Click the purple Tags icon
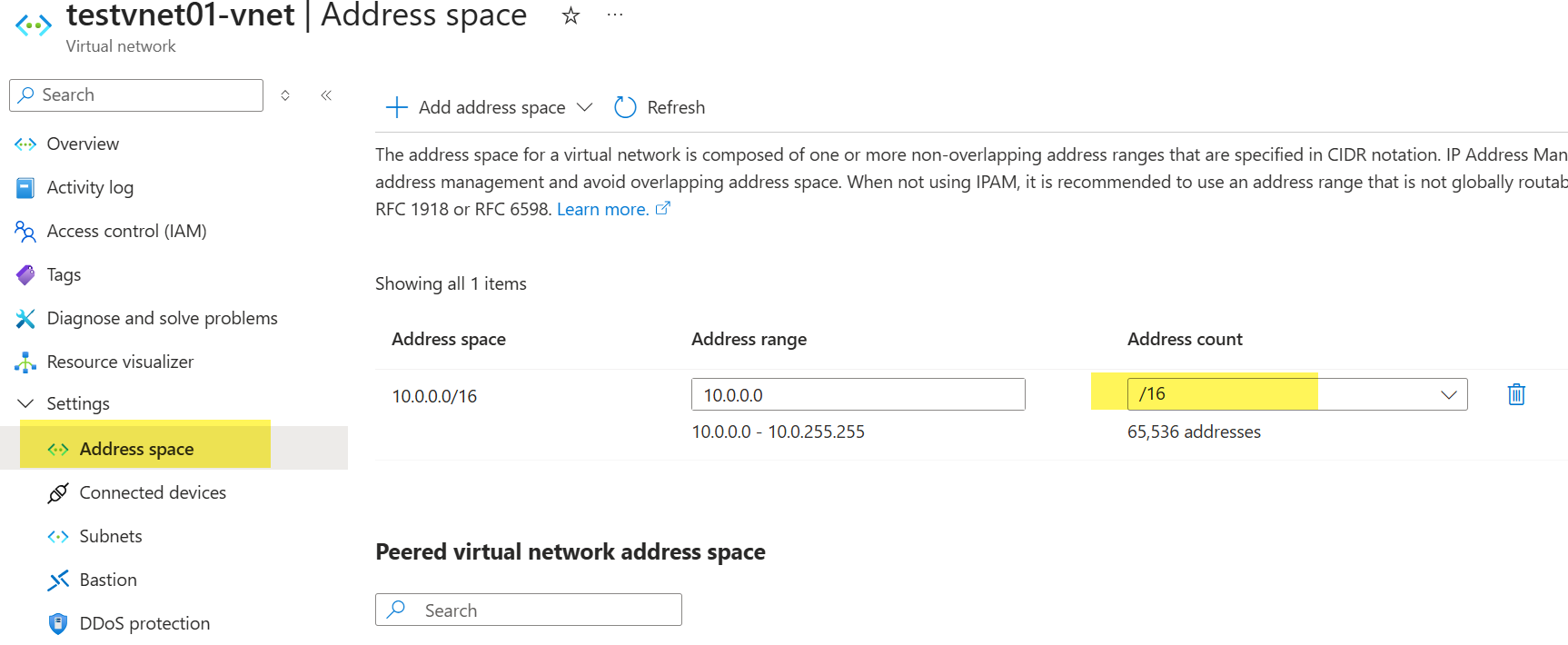 tap(25, 274)
